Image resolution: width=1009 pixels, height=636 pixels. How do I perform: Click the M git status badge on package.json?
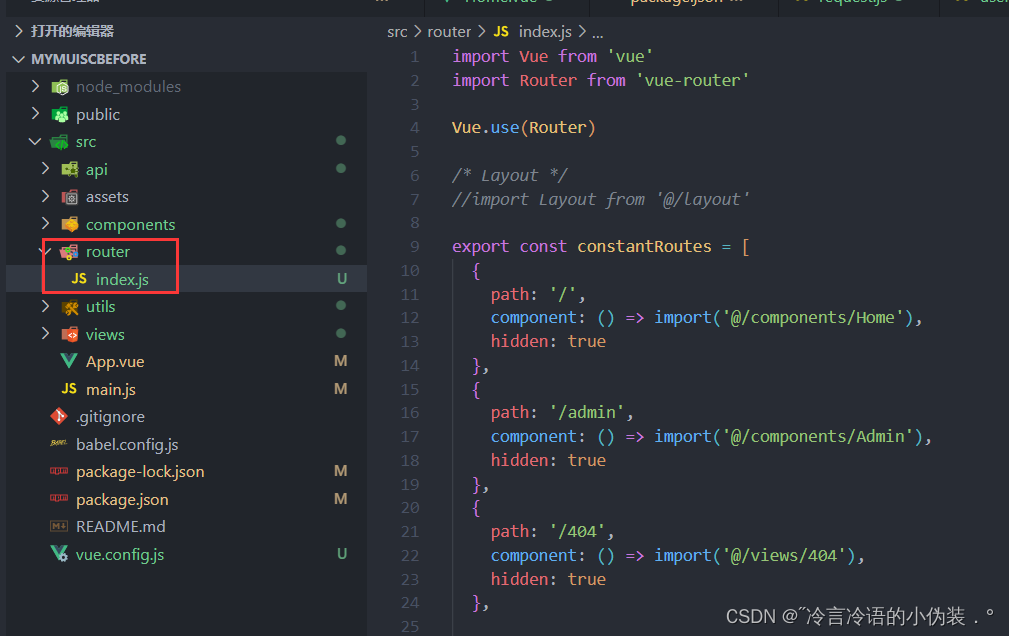341,499
